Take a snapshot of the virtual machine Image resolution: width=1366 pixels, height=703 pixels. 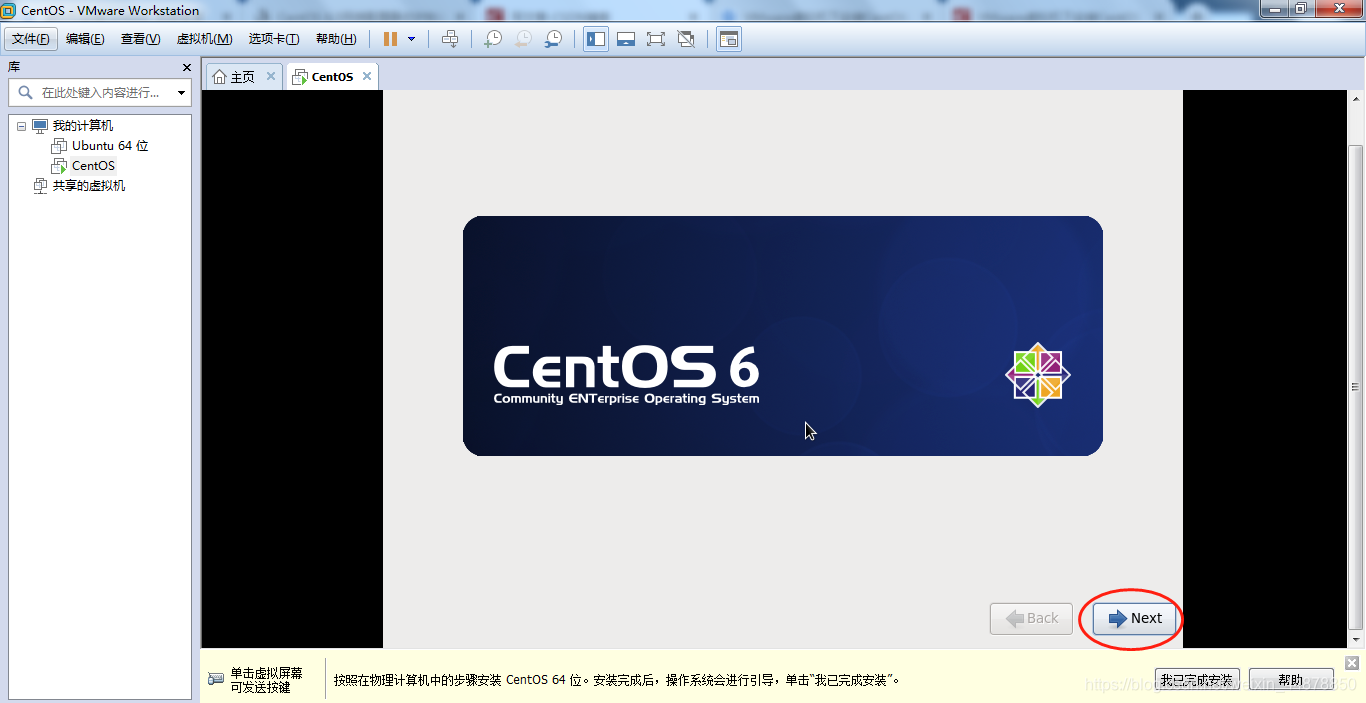click(493, 39)
